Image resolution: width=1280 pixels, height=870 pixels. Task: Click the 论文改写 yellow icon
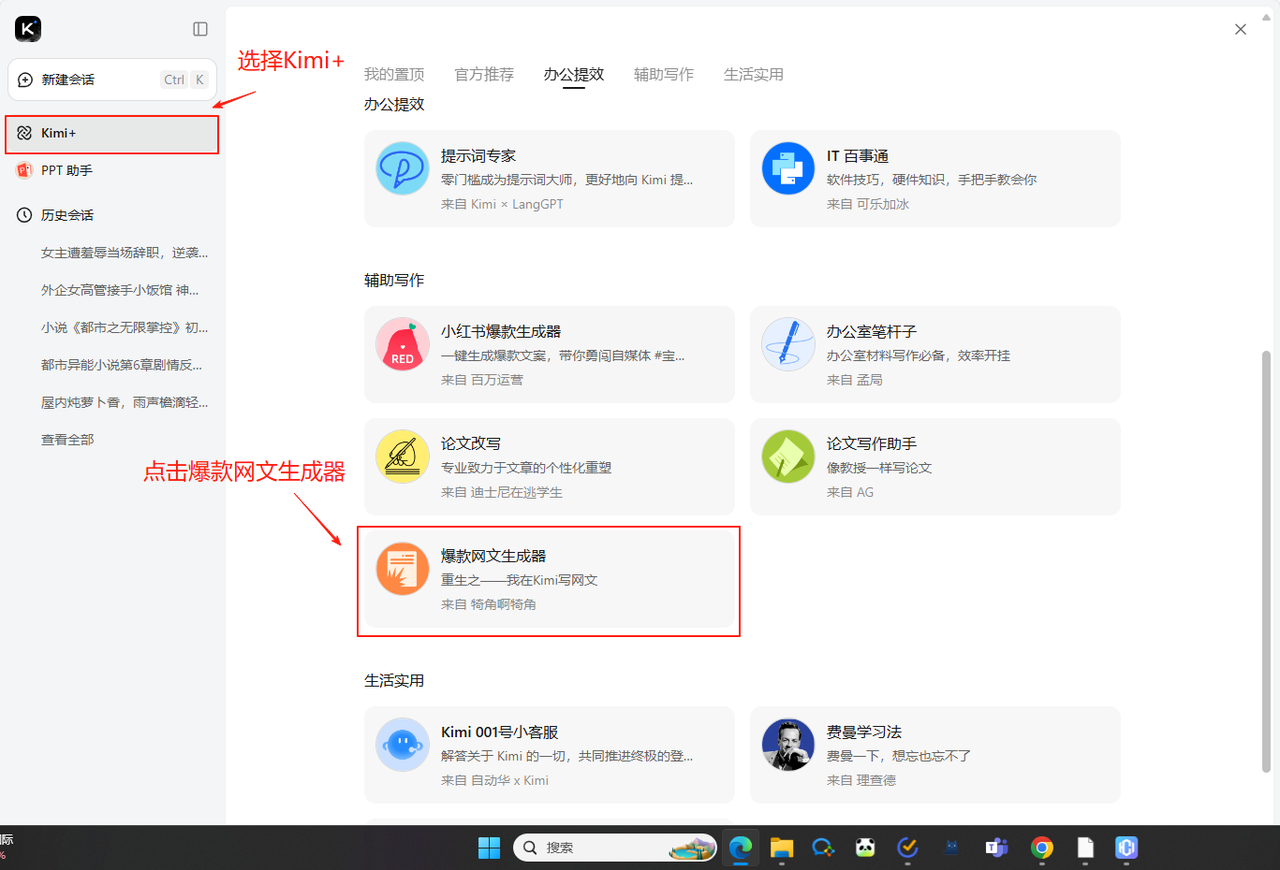pos(402,456)
